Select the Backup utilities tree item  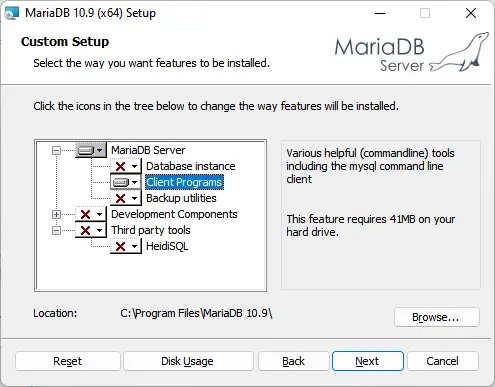point(181,198)
